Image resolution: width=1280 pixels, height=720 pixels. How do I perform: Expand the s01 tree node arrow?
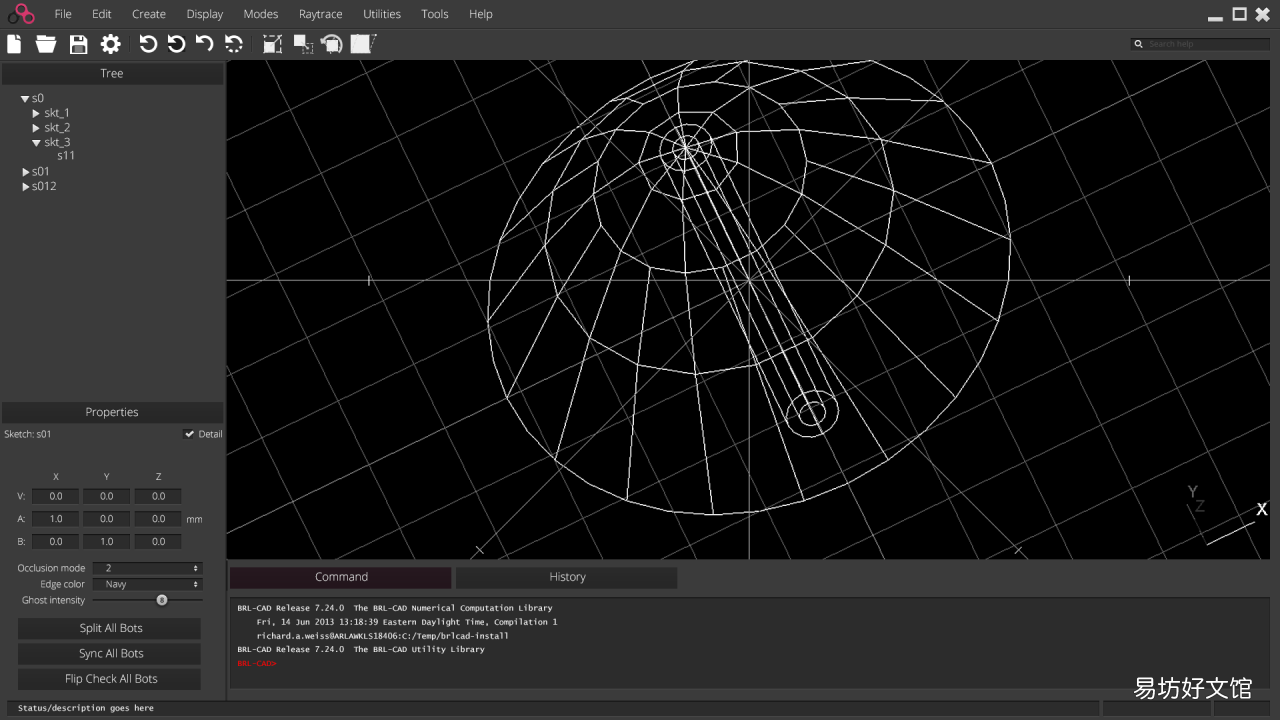pos(26,172)
